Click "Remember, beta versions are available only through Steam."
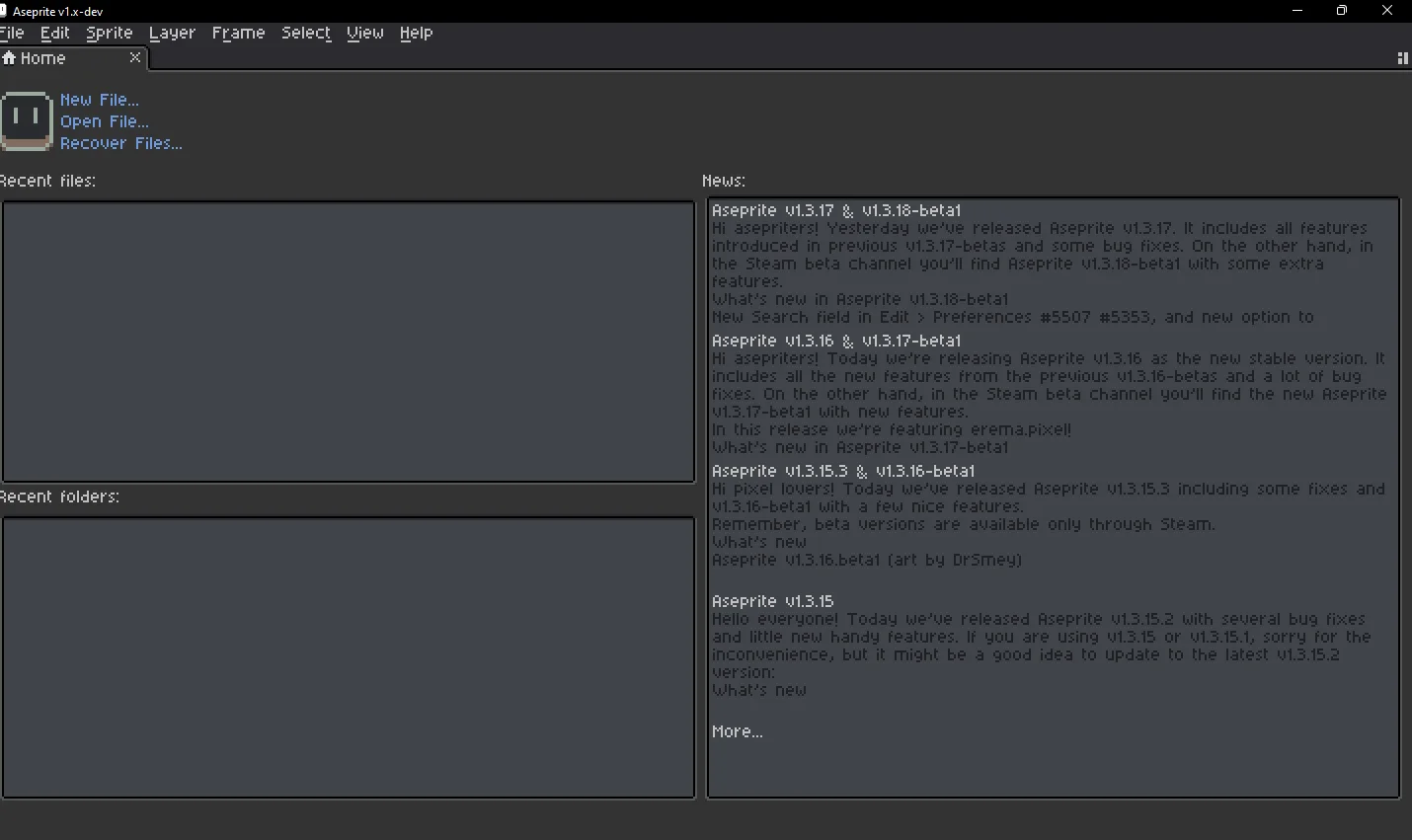 pos(964,524)
